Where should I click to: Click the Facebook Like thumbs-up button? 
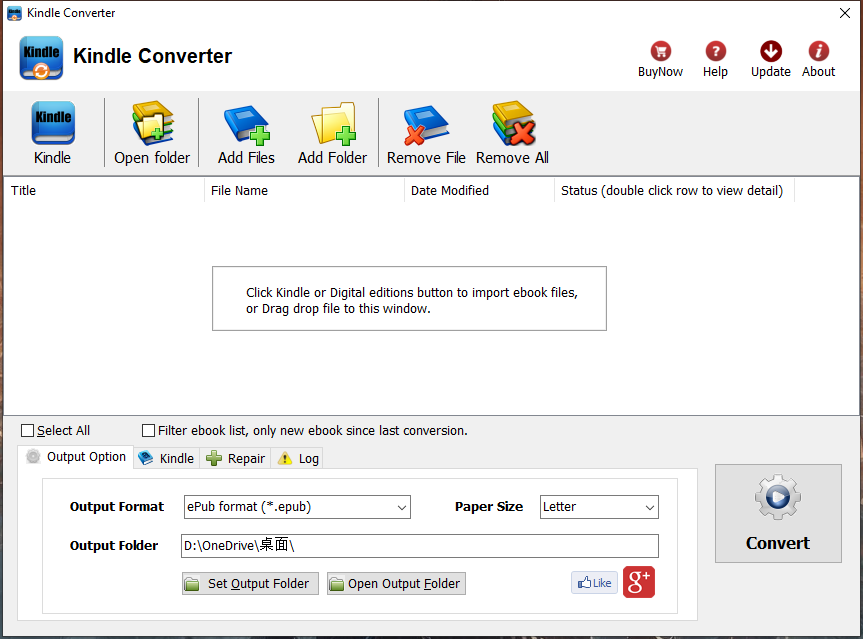(594, 583)
